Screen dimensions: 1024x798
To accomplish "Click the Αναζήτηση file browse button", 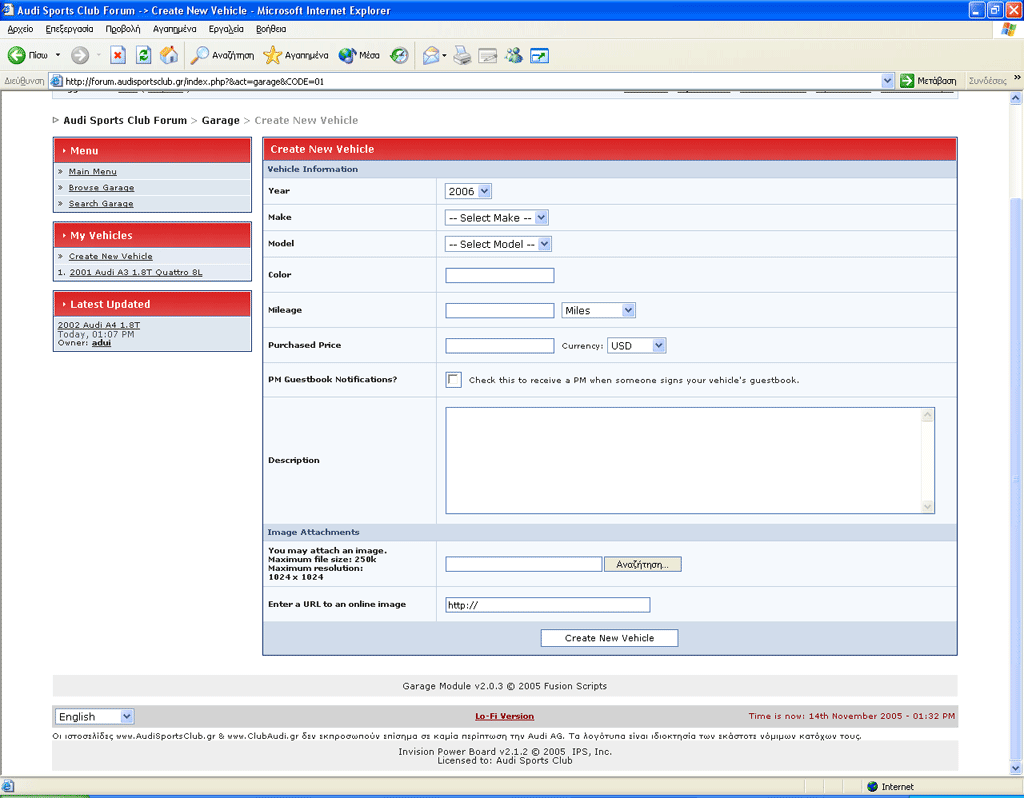I will coord(642,564).
